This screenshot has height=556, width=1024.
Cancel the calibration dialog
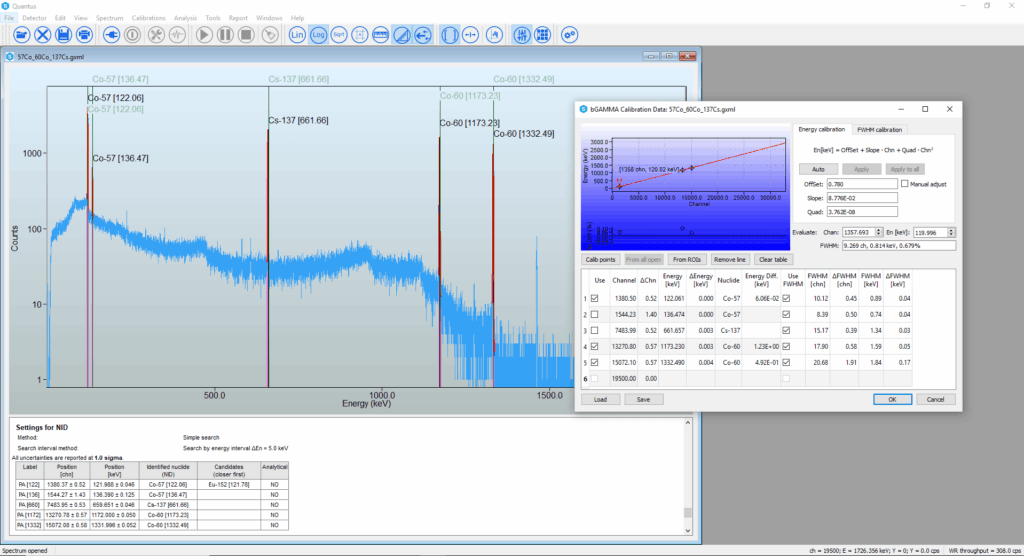coord(935,399)
